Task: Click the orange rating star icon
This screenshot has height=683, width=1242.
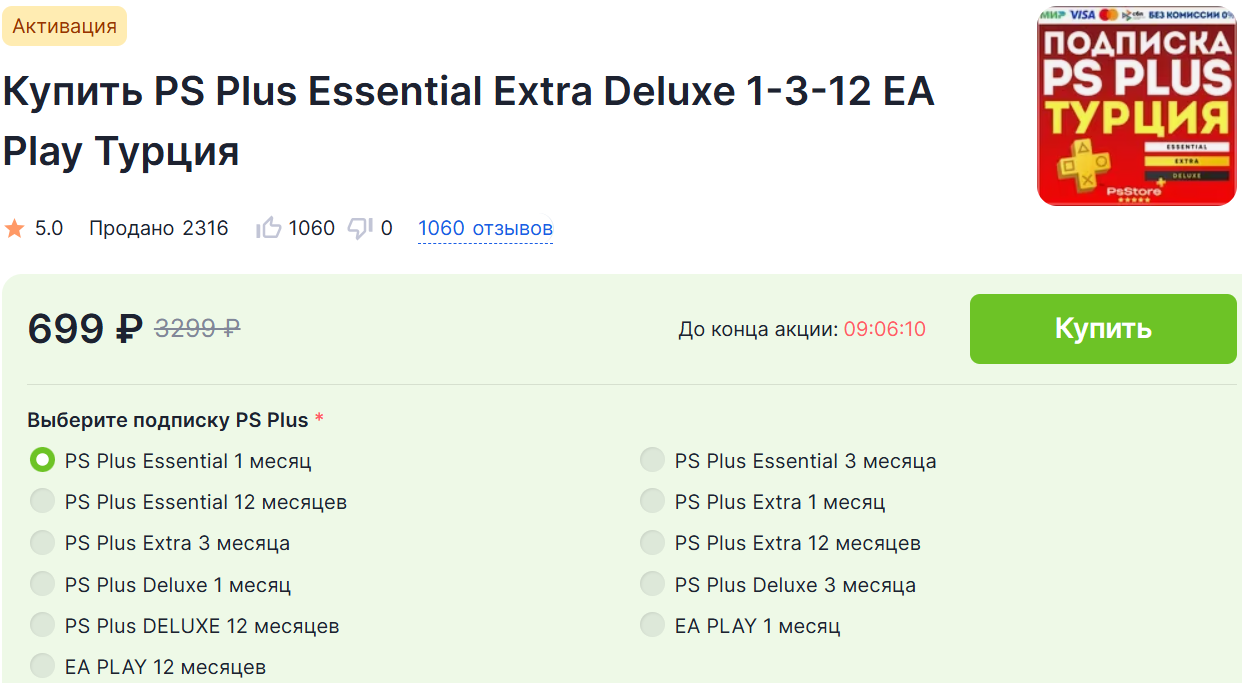Action: point(15,229)
